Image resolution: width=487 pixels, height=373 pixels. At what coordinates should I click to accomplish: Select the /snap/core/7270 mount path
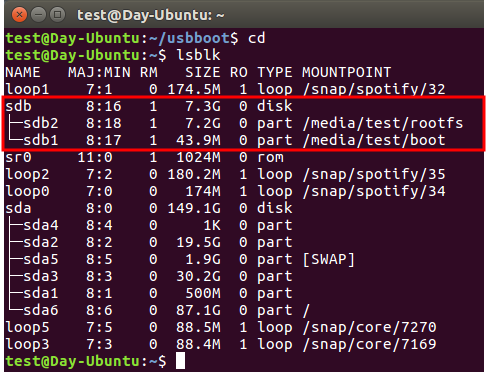click(369, 327)
